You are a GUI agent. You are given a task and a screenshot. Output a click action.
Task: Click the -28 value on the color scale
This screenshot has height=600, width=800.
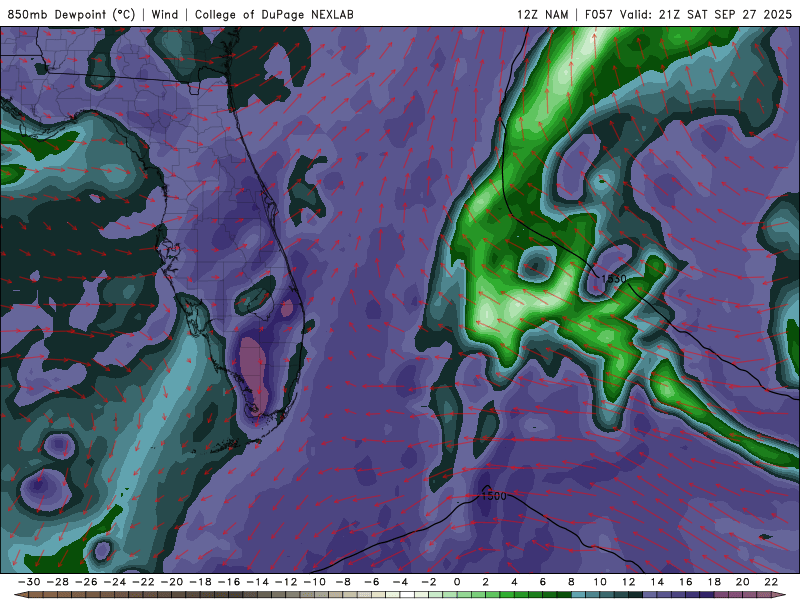coord(58,582)
